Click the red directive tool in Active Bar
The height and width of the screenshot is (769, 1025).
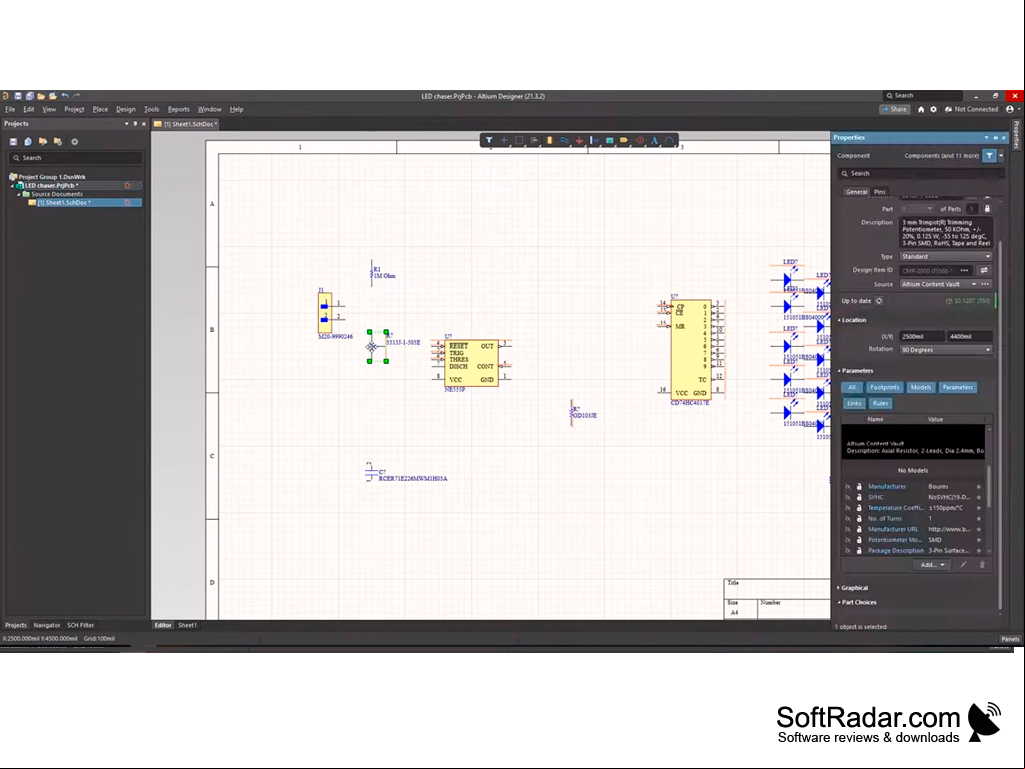click(639, 140)
